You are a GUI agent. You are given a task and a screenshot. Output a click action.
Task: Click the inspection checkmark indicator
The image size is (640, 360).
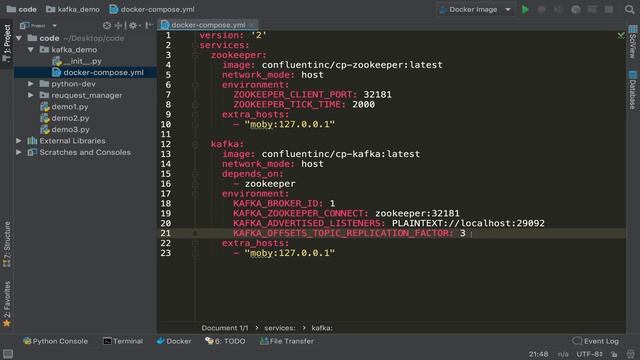pyautogui.click(x=621, y=36)
